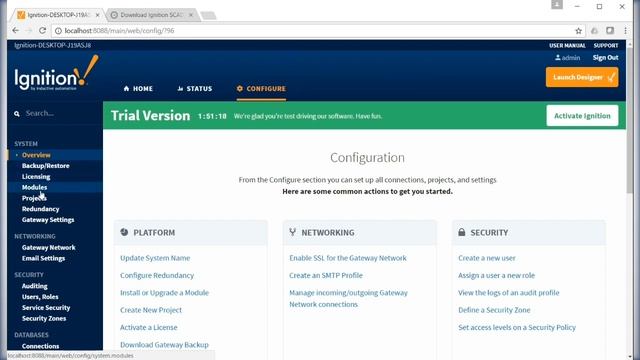The width and height of the screenshot is (640, 360).
Task: Select Overview in the System menu
Action: tap(36, 155)
